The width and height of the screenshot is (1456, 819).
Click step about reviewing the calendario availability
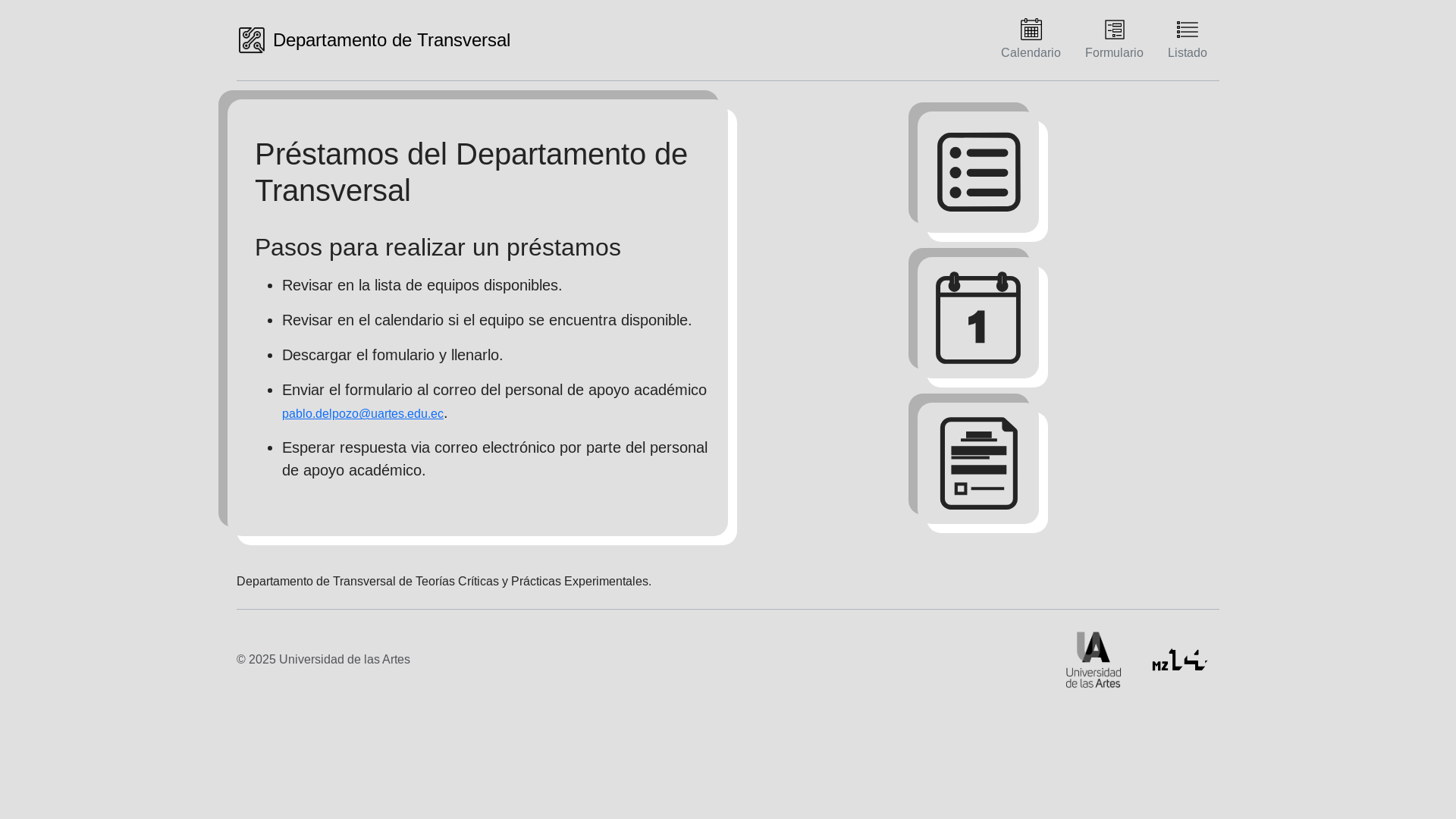coord(487,320)
